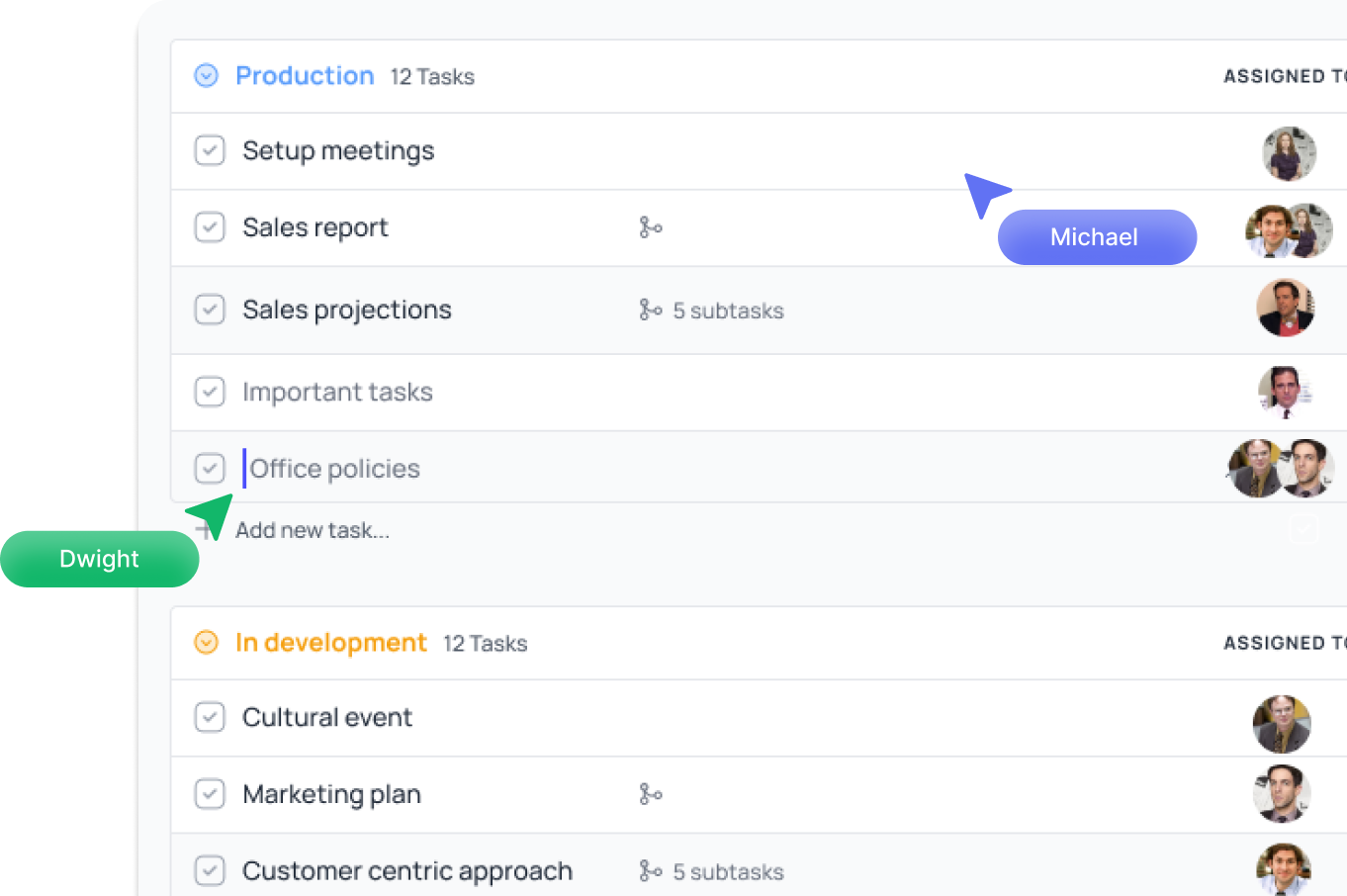Click subtask icon on Sales projections row
This screenshot has width=1347, height=896.
pos(650,311)
